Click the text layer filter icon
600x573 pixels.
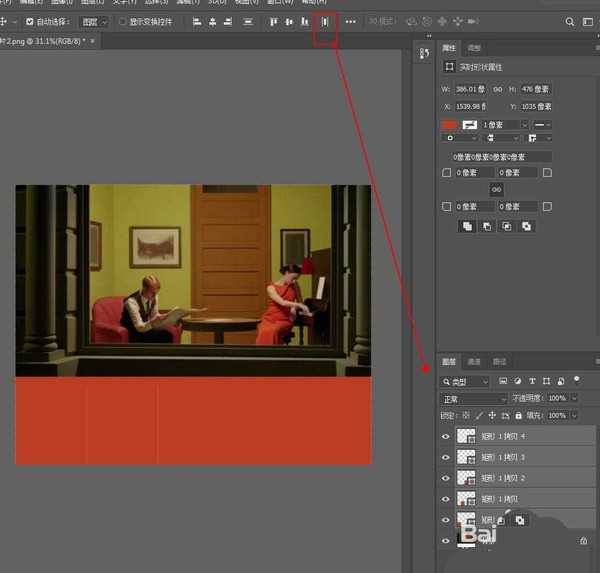(531, 382)
